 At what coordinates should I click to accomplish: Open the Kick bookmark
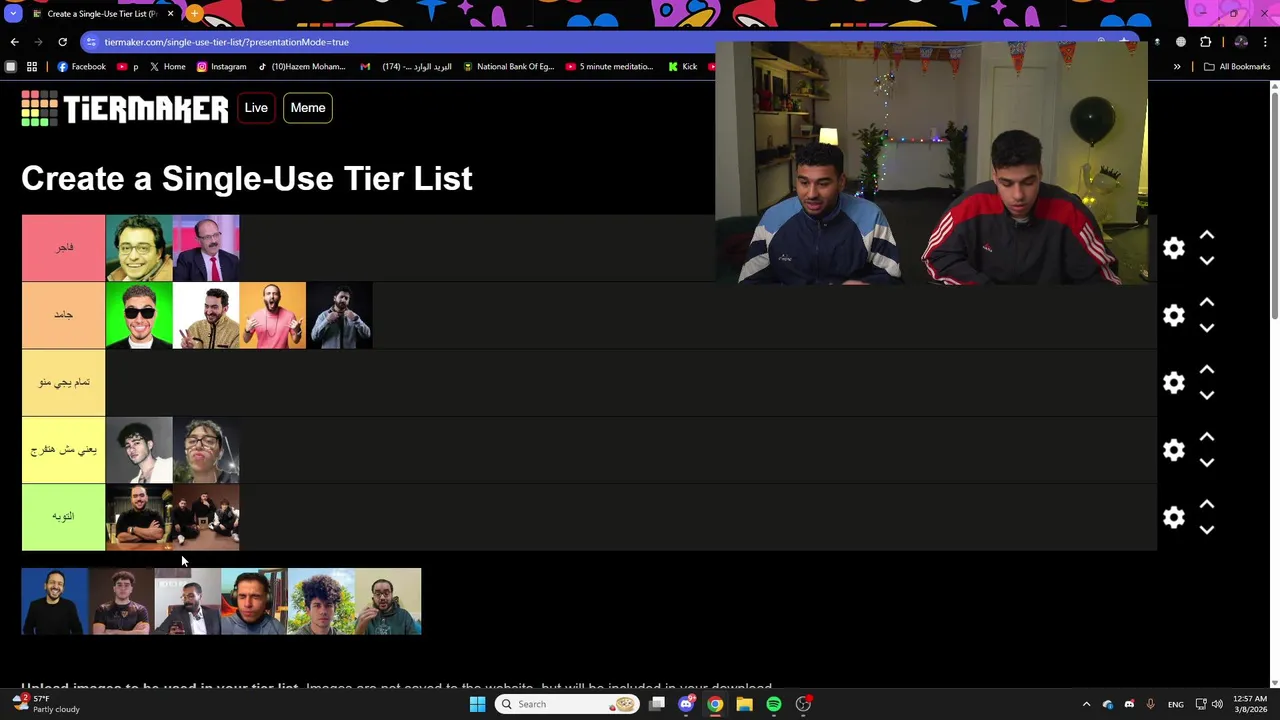pyautogui.click(x=683, y=67)
